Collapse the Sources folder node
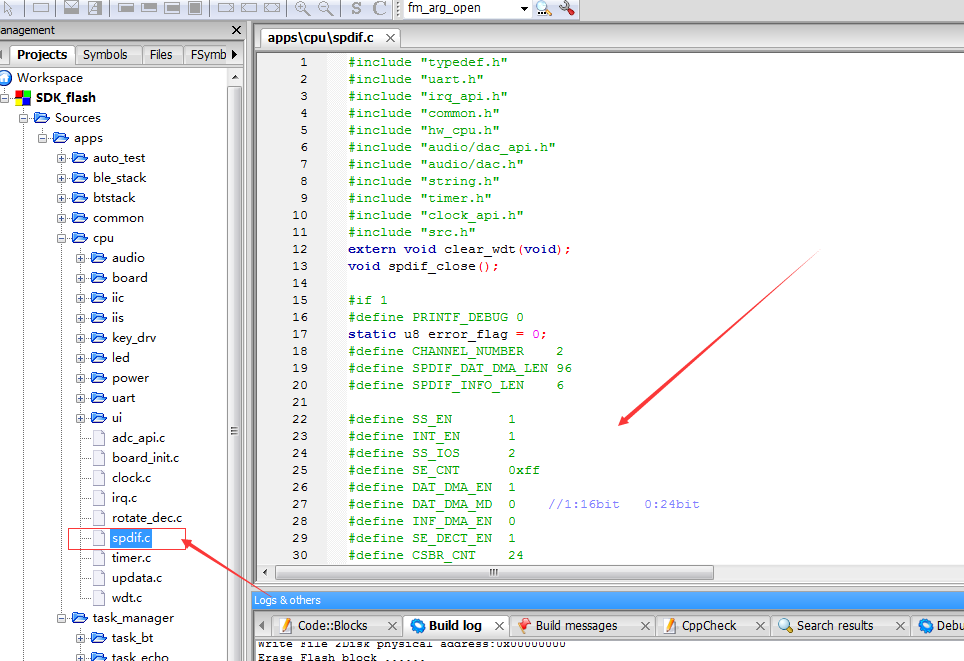This screenshot has height=661, width=964. click(x=23, y=118)
